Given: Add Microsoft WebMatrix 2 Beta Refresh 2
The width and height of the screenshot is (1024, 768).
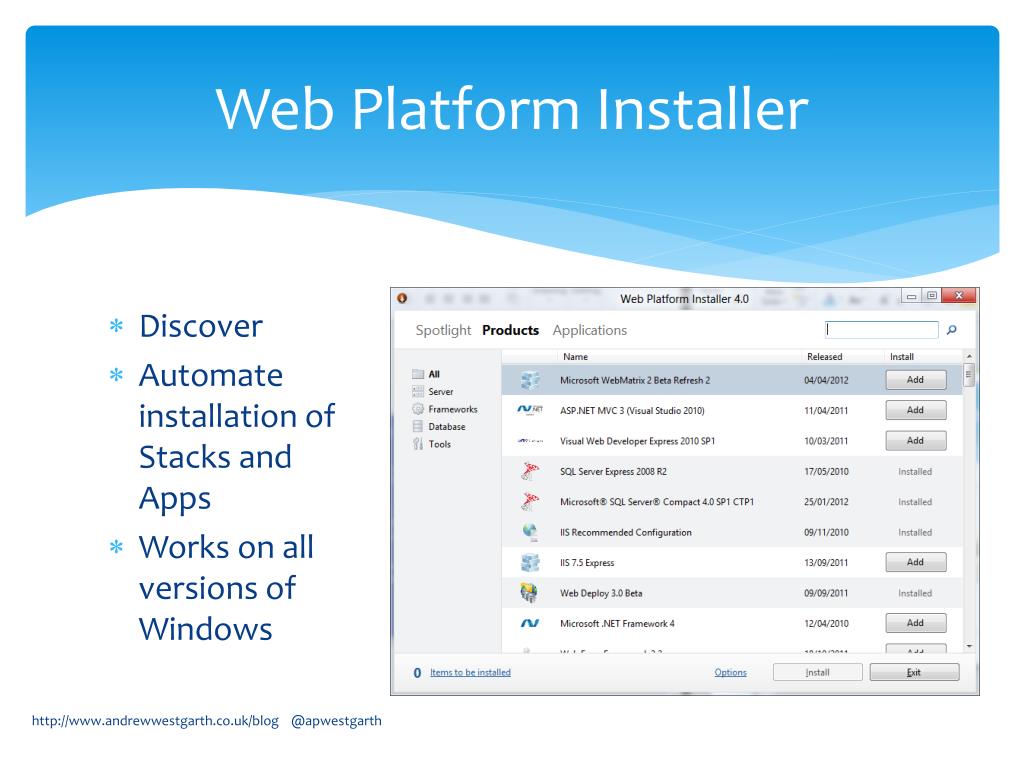Looking at the screenshot, I should [916, 380].
